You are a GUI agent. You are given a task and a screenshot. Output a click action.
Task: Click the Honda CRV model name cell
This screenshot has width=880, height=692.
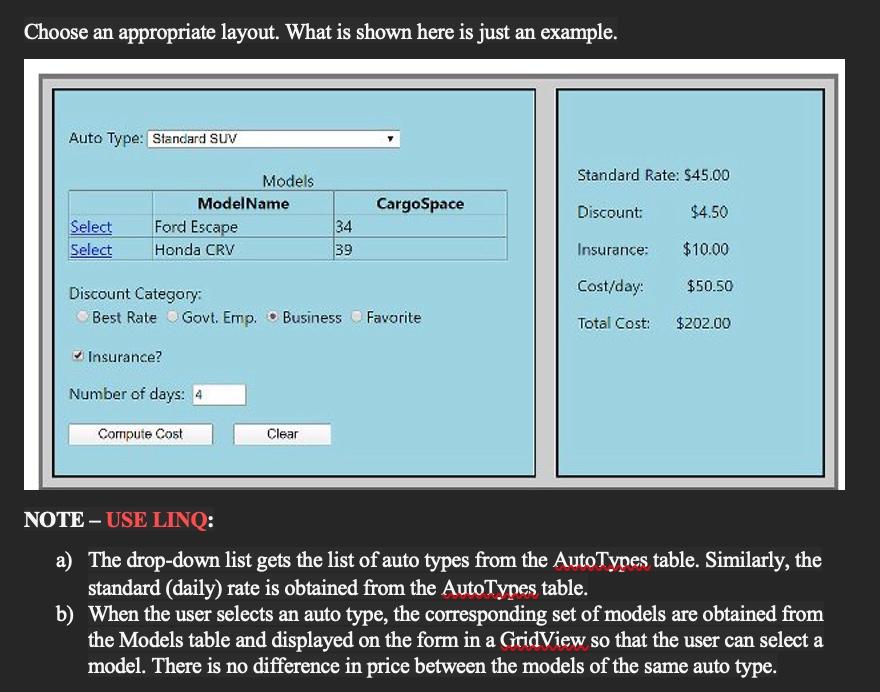pyautogui.click(x=192, y=250)
